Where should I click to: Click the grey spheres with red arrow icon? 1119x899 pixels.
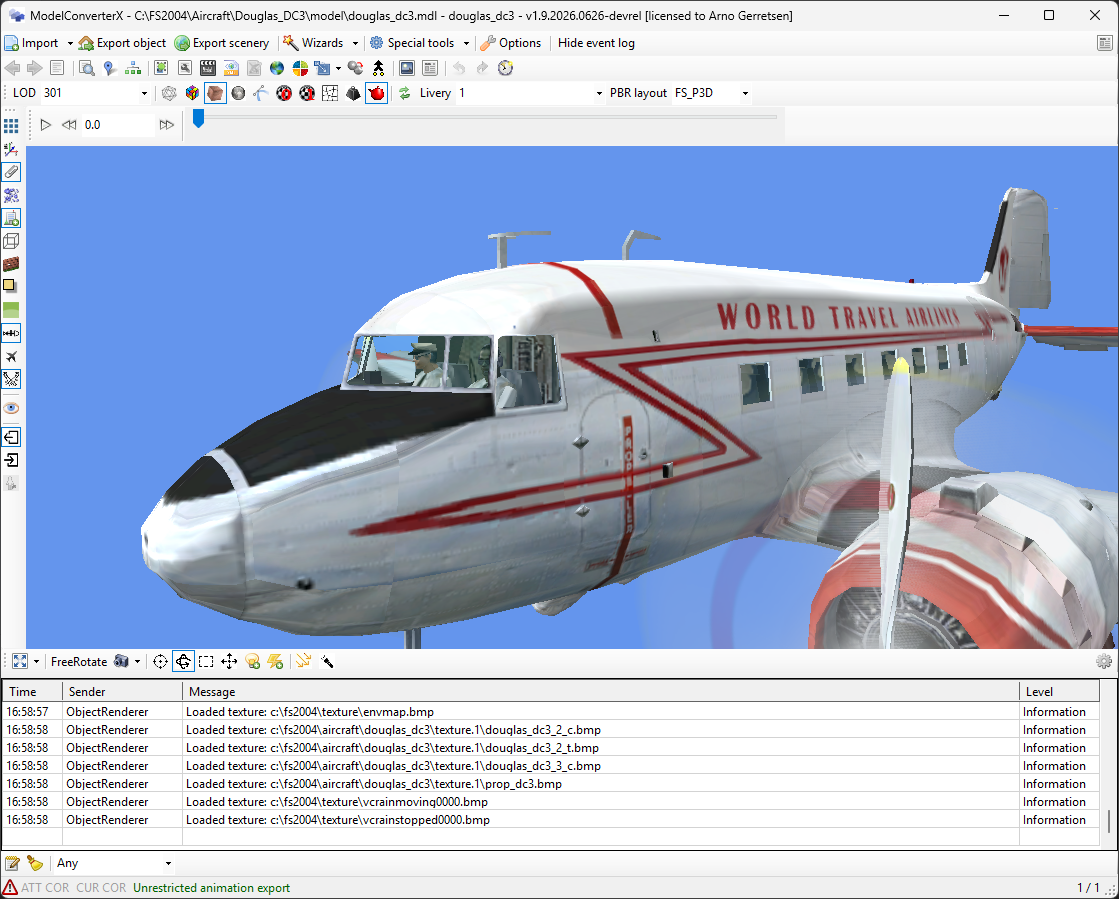355,68
